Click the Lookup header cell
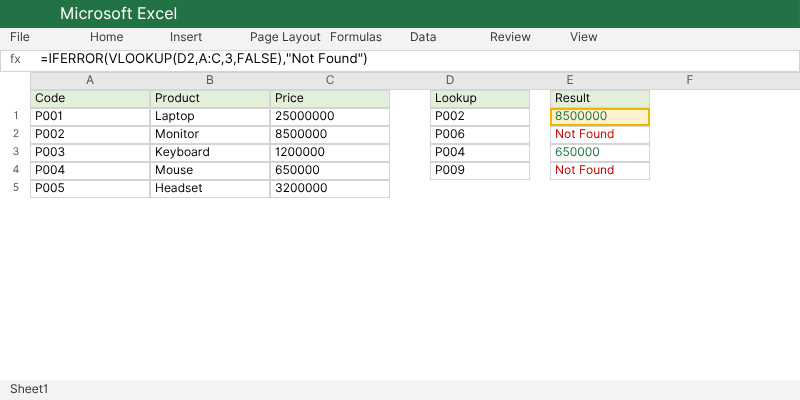This screenshot has height=400, width=800. [480, 99]
